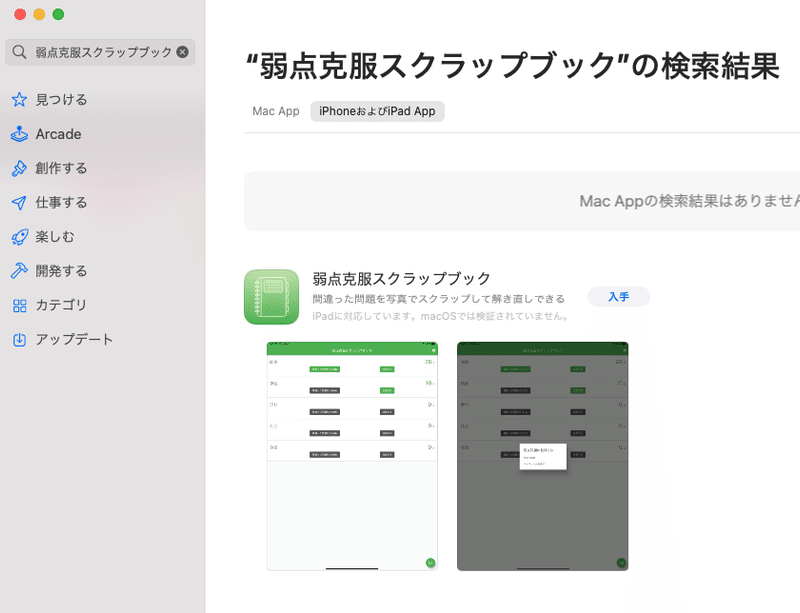Click the grid icon for カテゴリ
This screenshot has height=613, width=800.
[19, 305]
